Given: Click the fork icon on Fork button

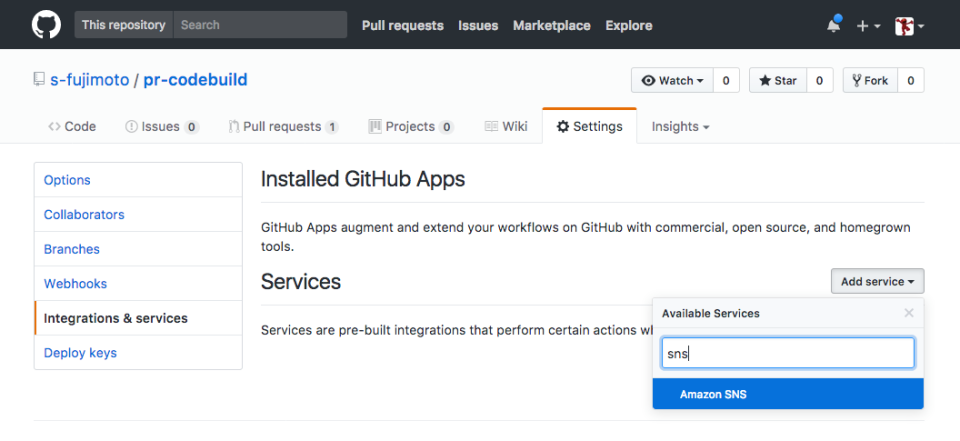Looking at the screenshot, I should click(x=857, y=80).
